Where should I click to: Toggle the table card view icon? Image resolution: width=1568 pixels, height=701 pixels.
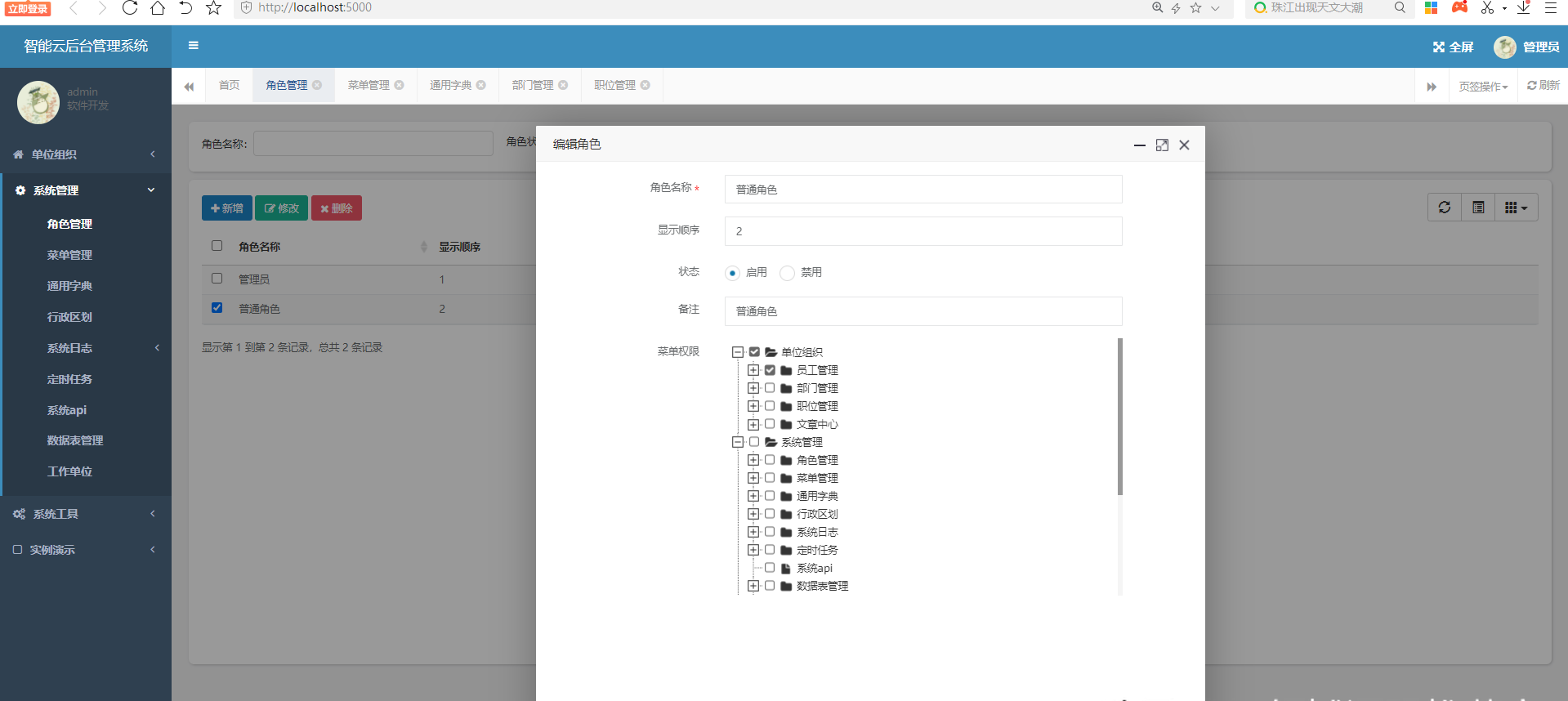click(x=1478, y=208)
